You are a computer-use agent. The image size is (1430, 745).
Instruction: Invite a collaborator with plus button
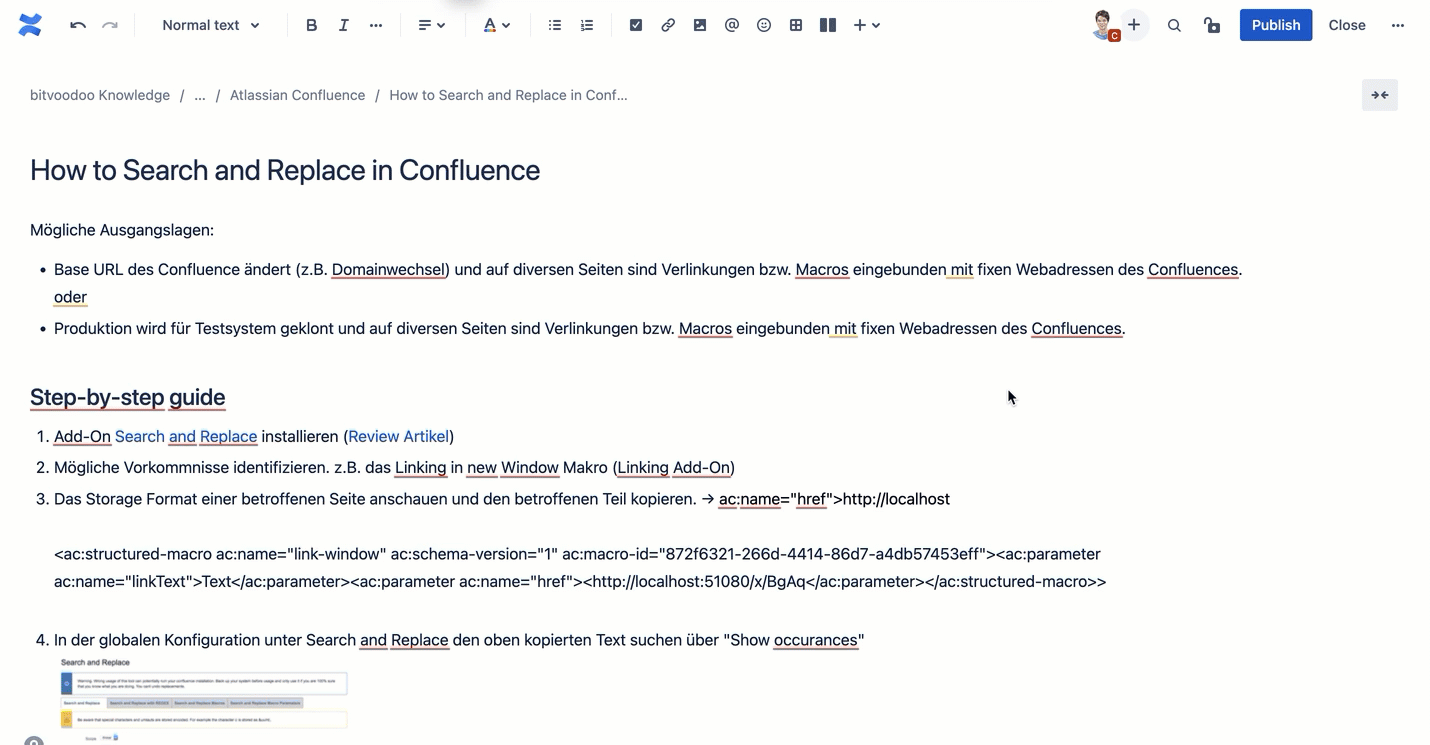1134,25
